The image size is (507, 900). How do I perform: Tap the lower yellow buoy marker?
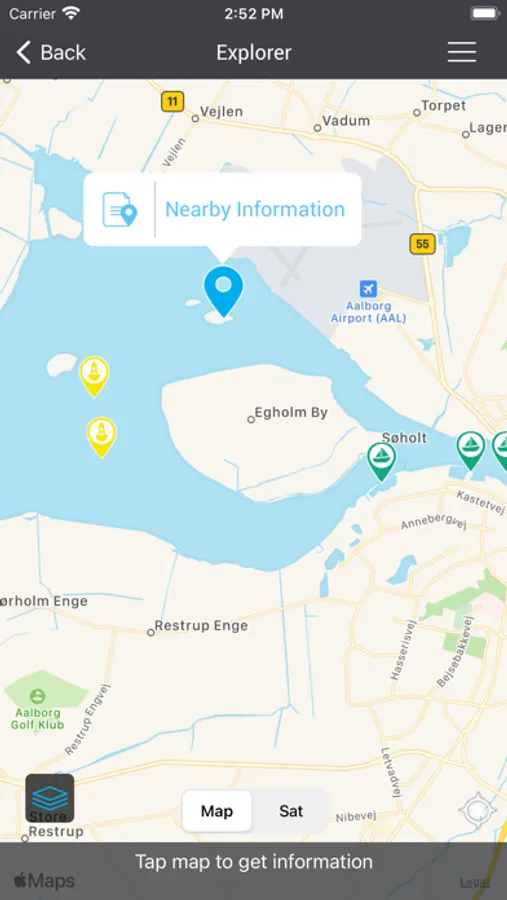tap(102, 437)
